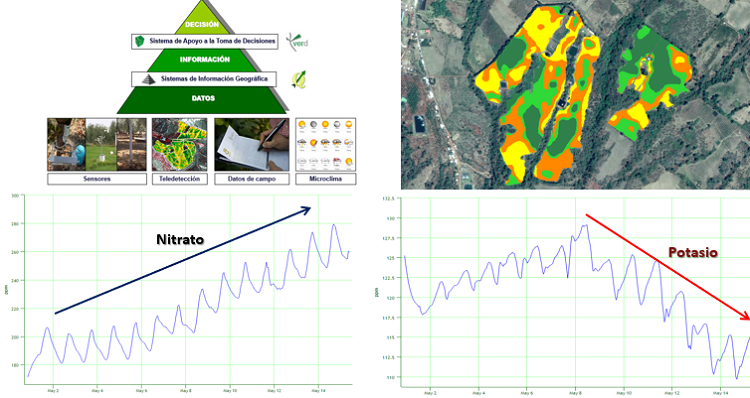Click the Verd logo next to the pyramid
This screenshot has height=398, width=750.
[x=298, y=42]
